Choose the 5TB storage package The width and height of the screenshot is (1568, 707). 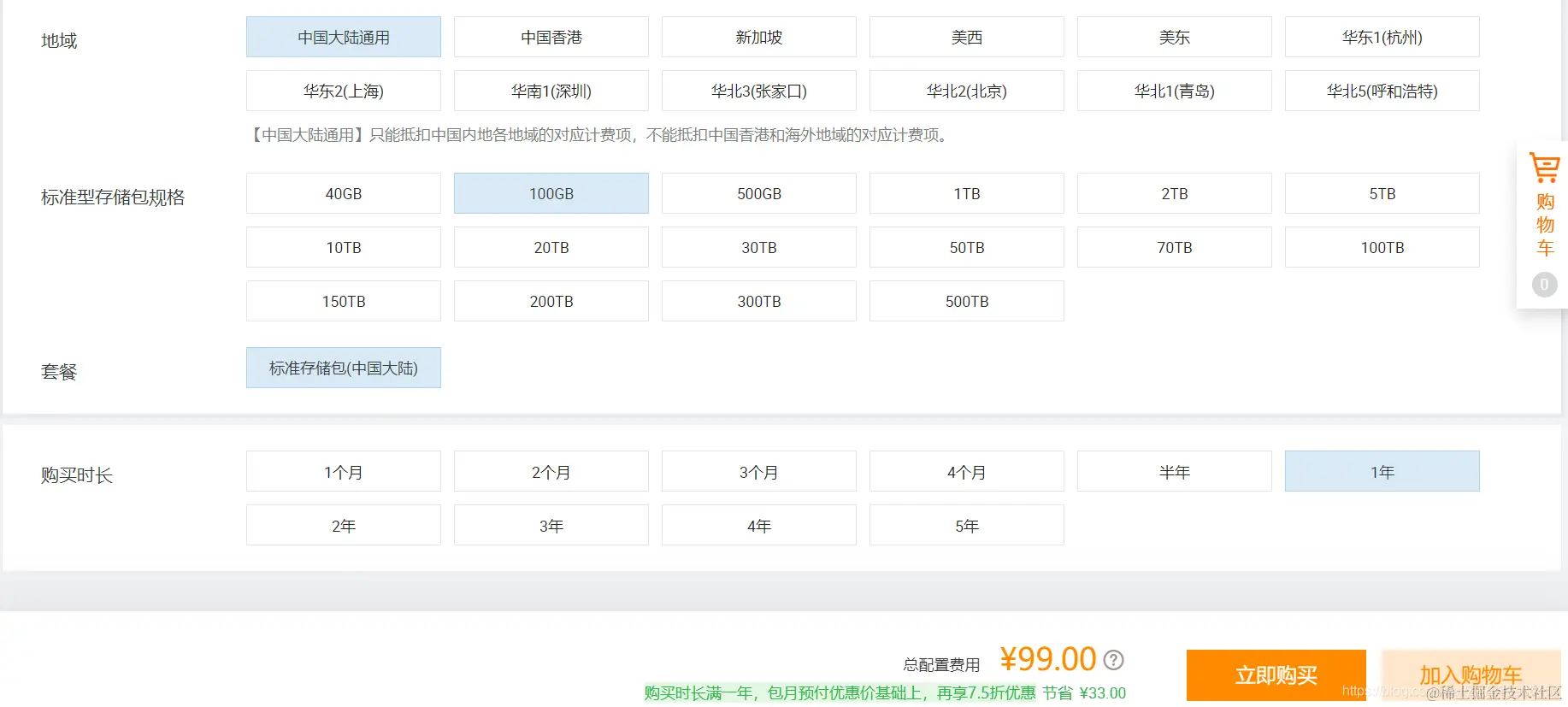point(1382,193)
